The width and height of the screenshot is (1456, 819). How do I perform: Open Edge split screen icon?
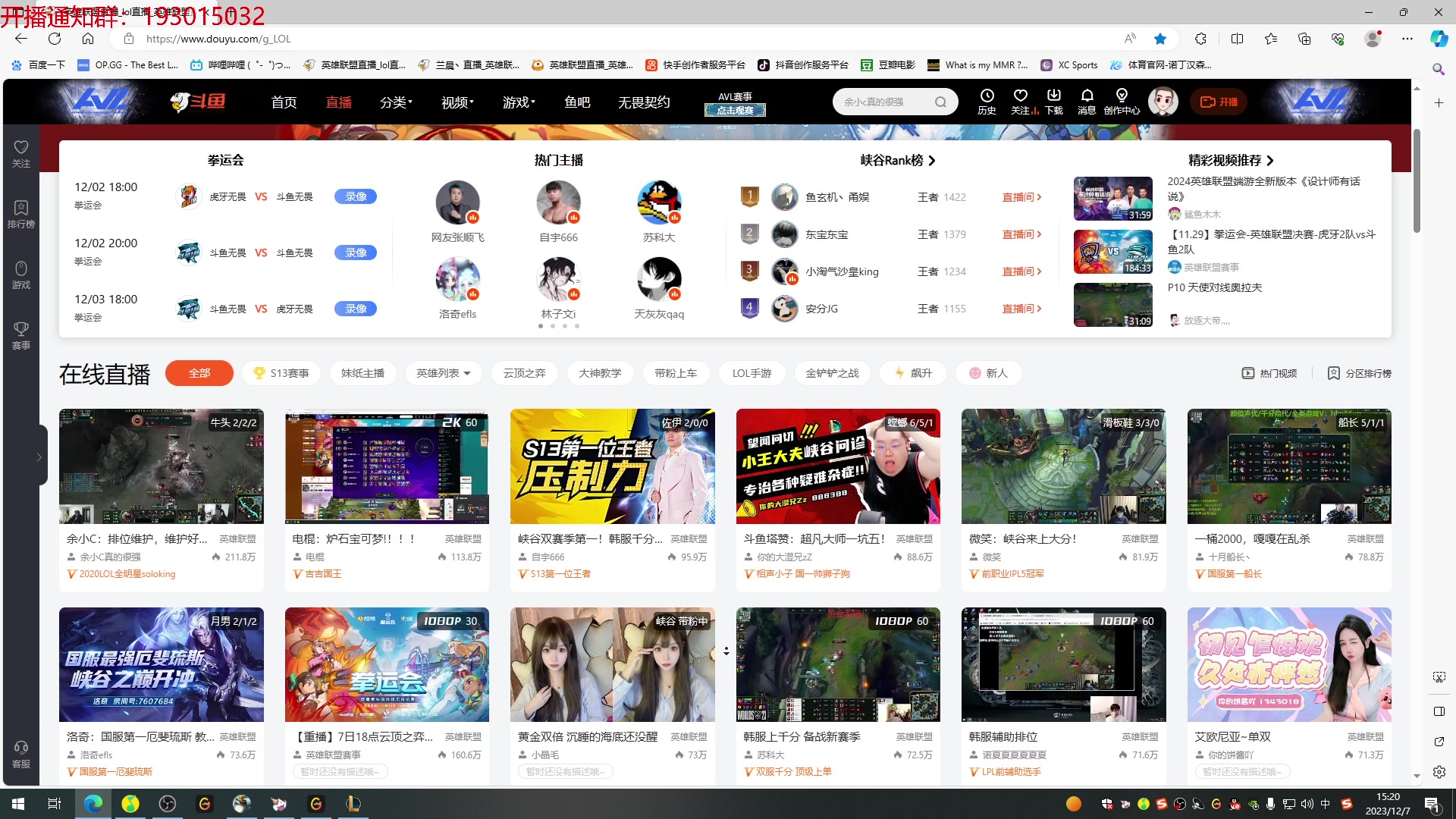pyautogui.click(x=1237, y=39)
